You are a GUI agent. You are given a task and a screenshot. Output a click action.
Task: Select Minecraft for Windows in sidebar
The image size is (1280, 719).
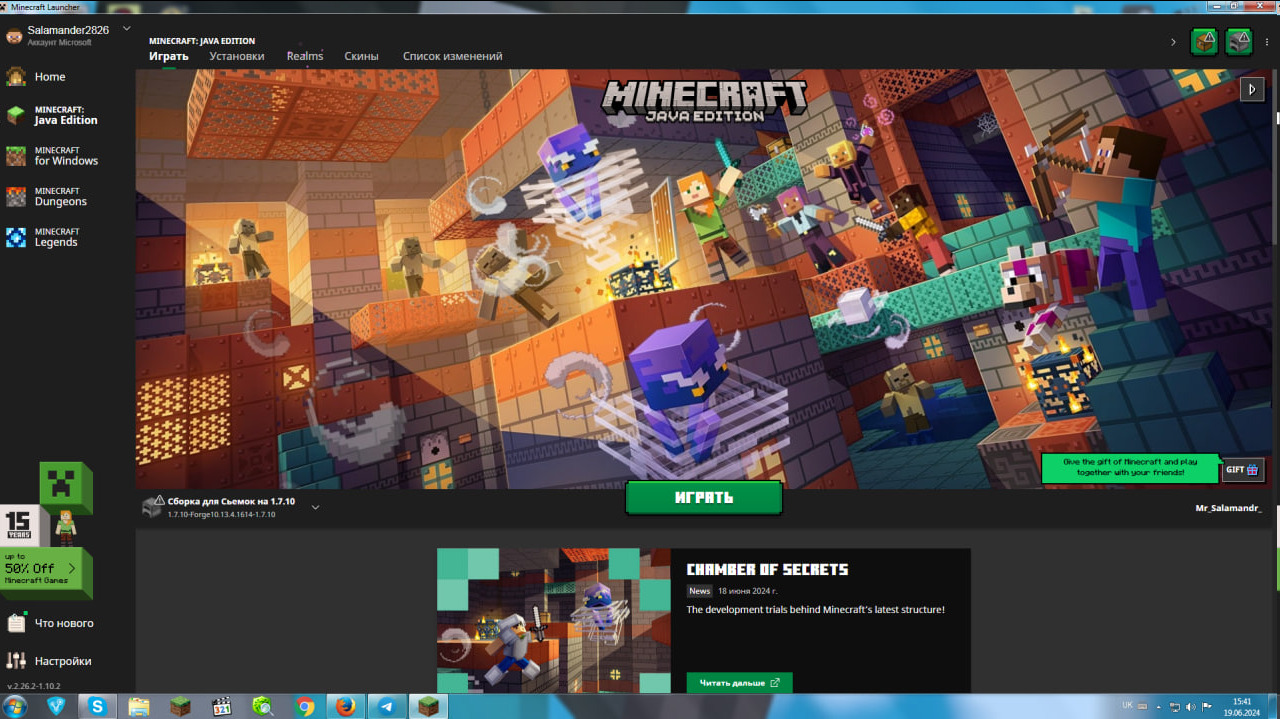click(66, 156)
